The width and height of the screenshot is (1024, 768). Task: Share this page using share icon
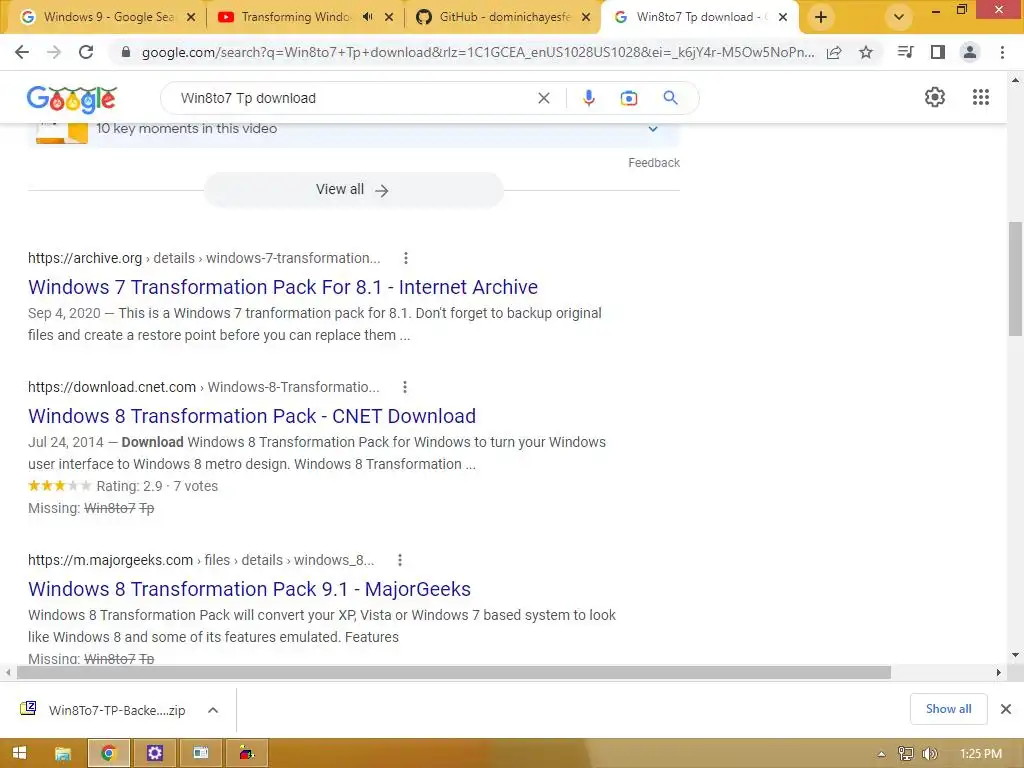[x=834, y=53]
